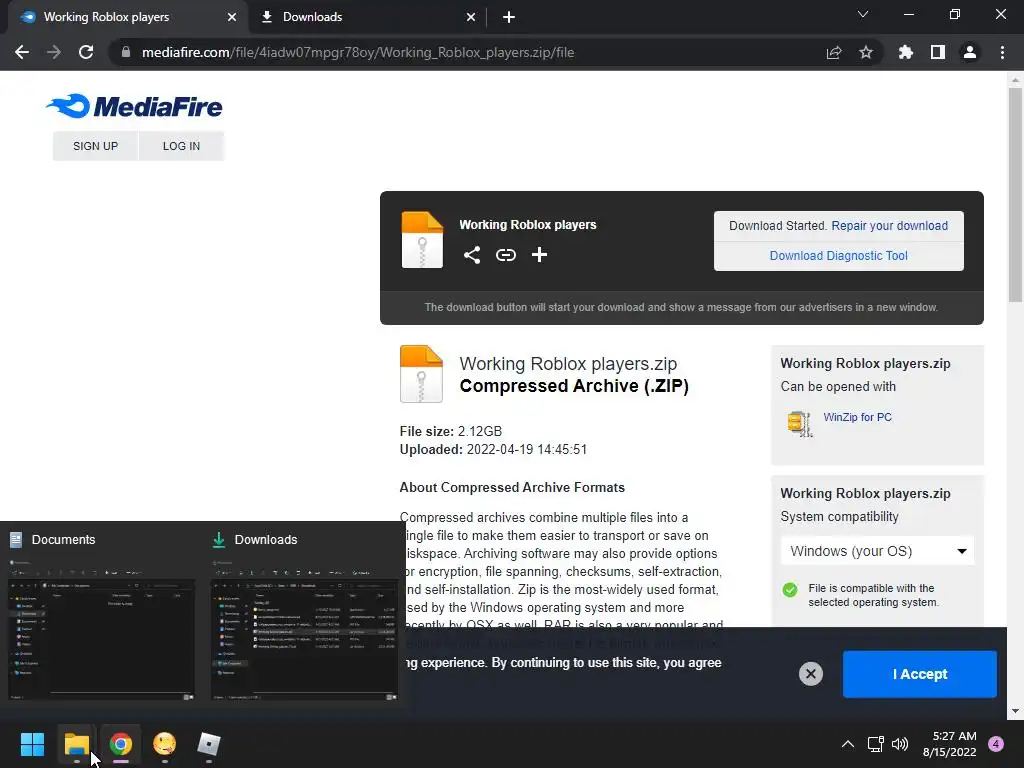Open a new browser tab
The width and height of the screenshot is (1024, 768).
click(509, 17)
